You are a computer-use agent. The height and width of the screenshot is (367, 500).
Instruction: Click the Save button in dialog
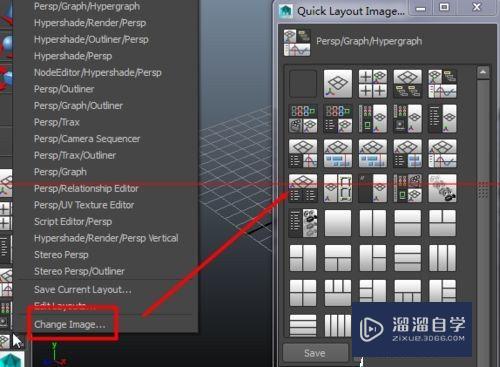(314, 353)
